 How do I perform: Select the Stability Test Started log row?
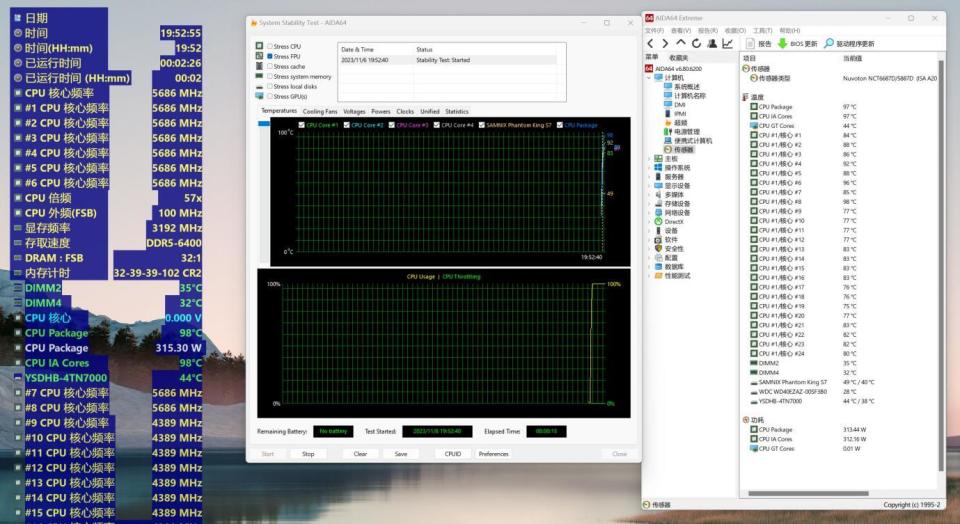(448, 60)
